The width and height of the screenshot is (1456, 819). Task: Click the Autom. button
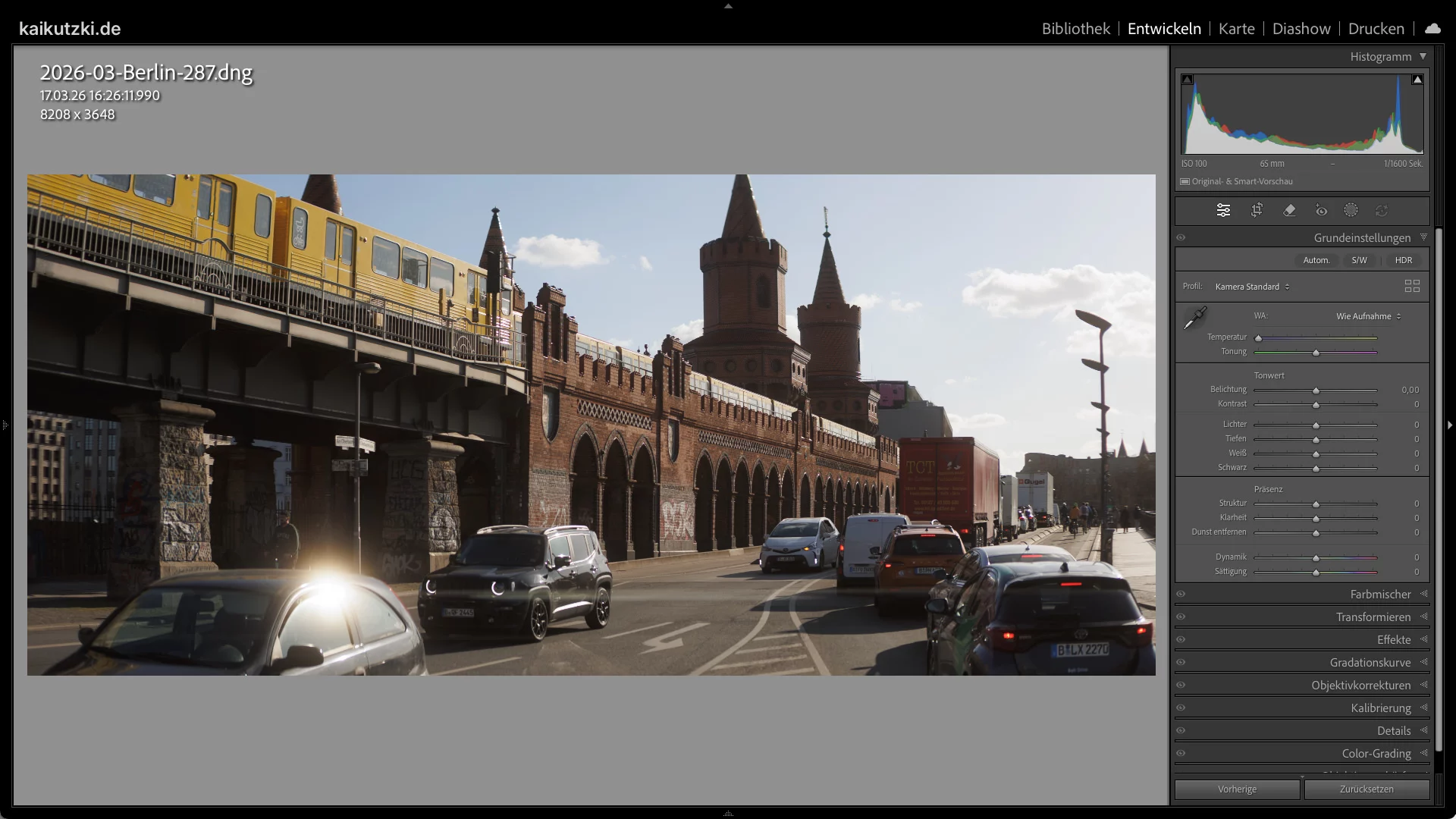tap(1317, 259)
